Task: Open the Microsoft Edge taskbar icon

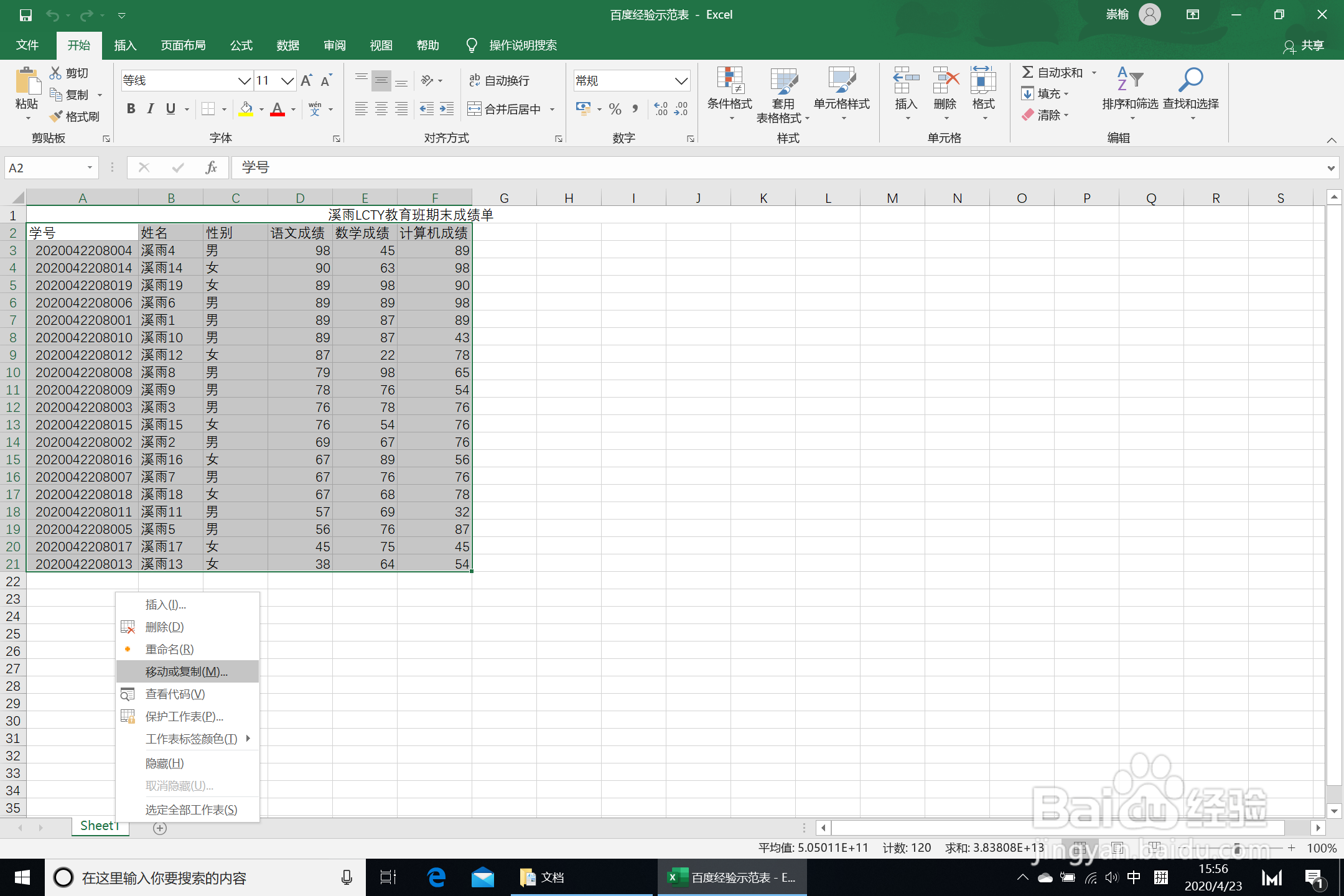Action: click(x=436, y=877)
